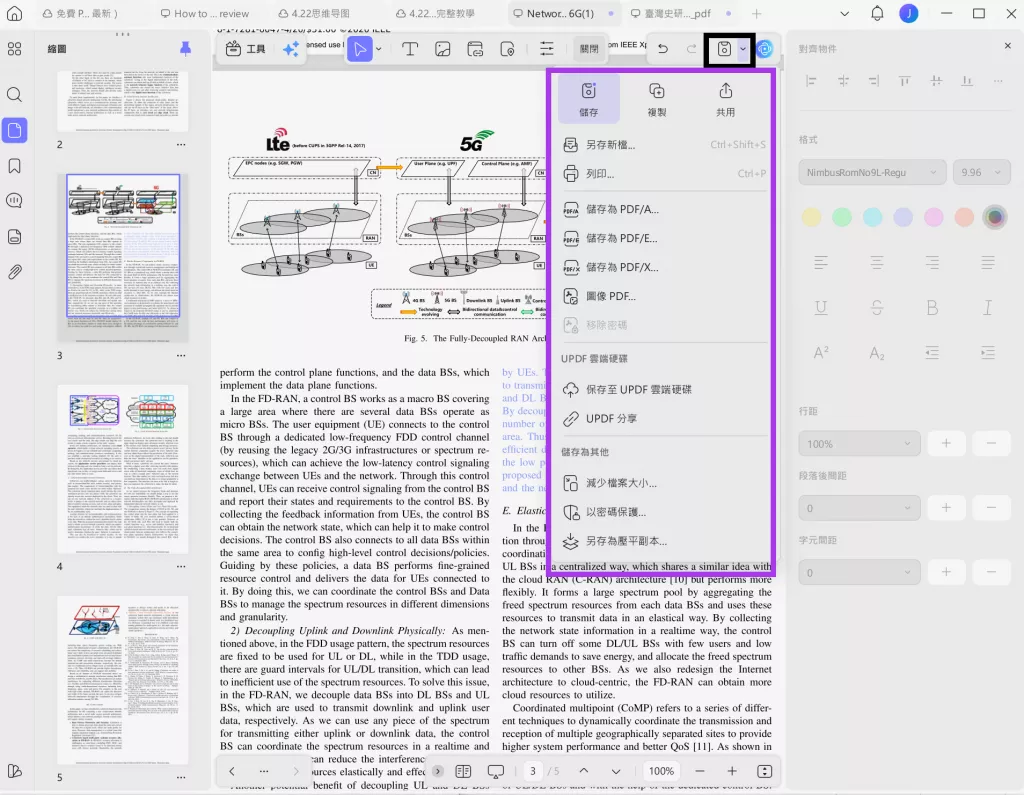The width and height of the screenshot is (1024, 795).
Task: Choose Print menu entry
Action: (664, 173)
